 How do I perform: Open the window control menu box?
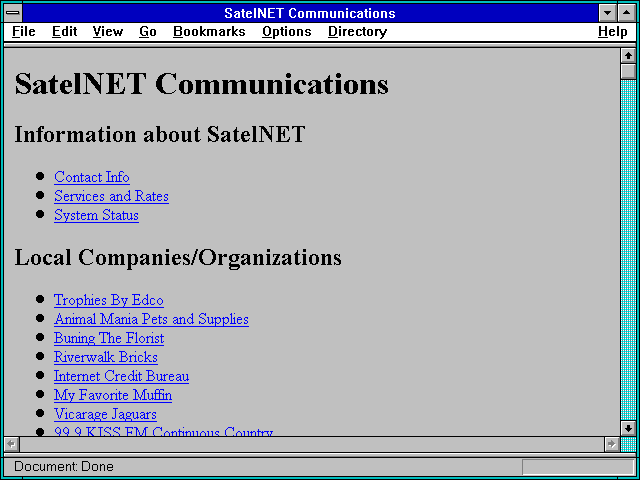[x=13, y=13]
